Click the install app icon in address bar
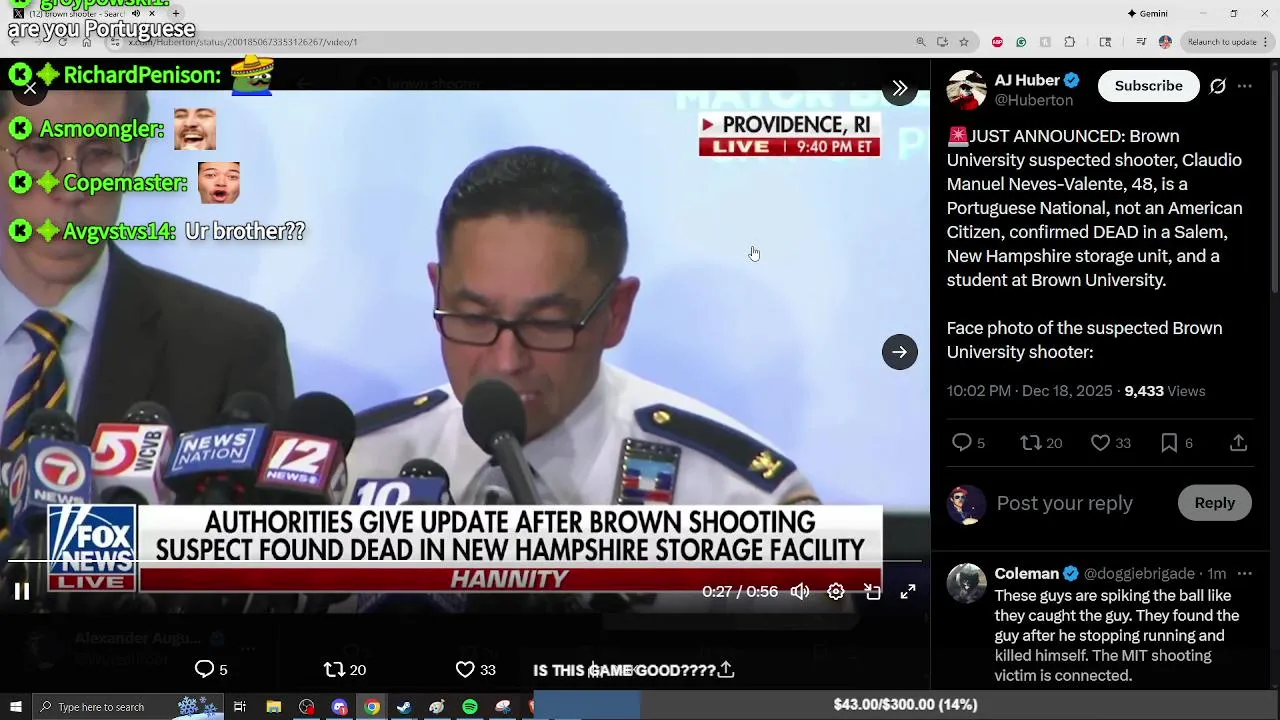The height and width of the screenshot is (720, 1280). coord(942,42)
